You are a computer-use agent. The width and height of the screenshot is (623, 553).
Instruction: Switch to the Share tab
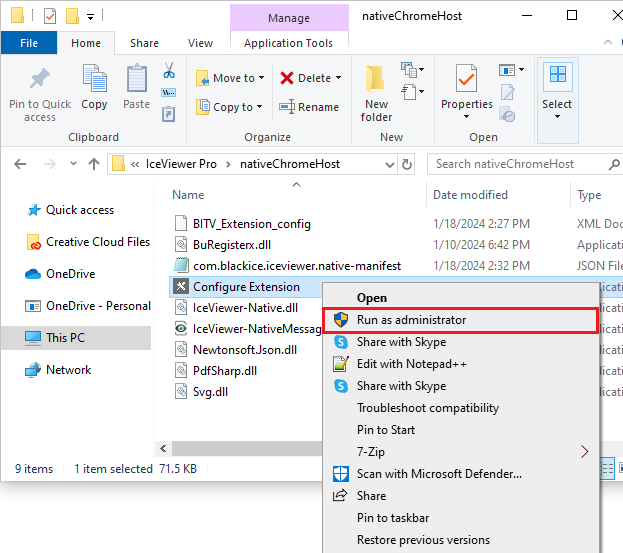[144, 43]
